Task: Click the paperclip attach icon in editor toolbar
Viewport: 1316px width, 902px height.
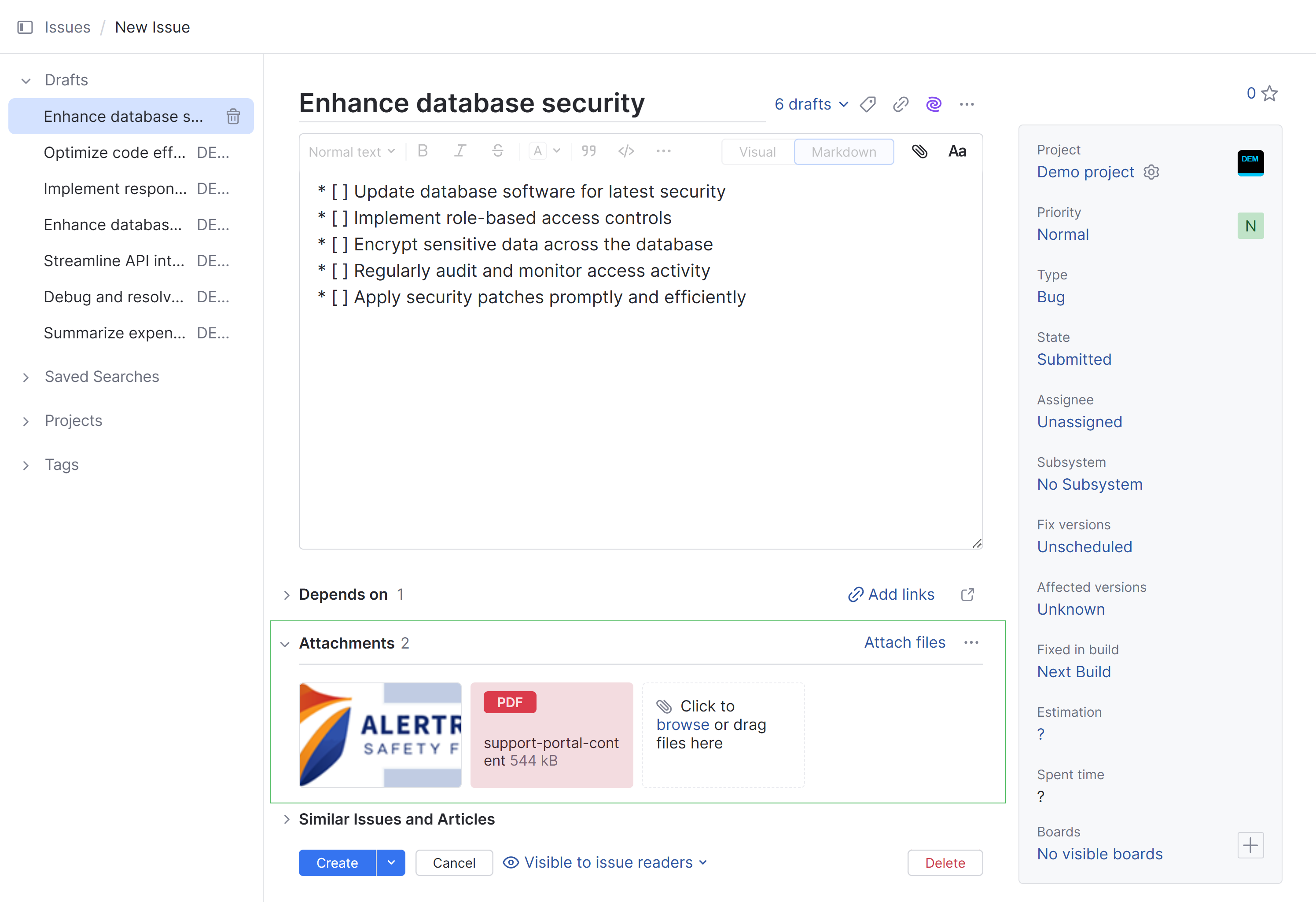Action: point(919,151)
